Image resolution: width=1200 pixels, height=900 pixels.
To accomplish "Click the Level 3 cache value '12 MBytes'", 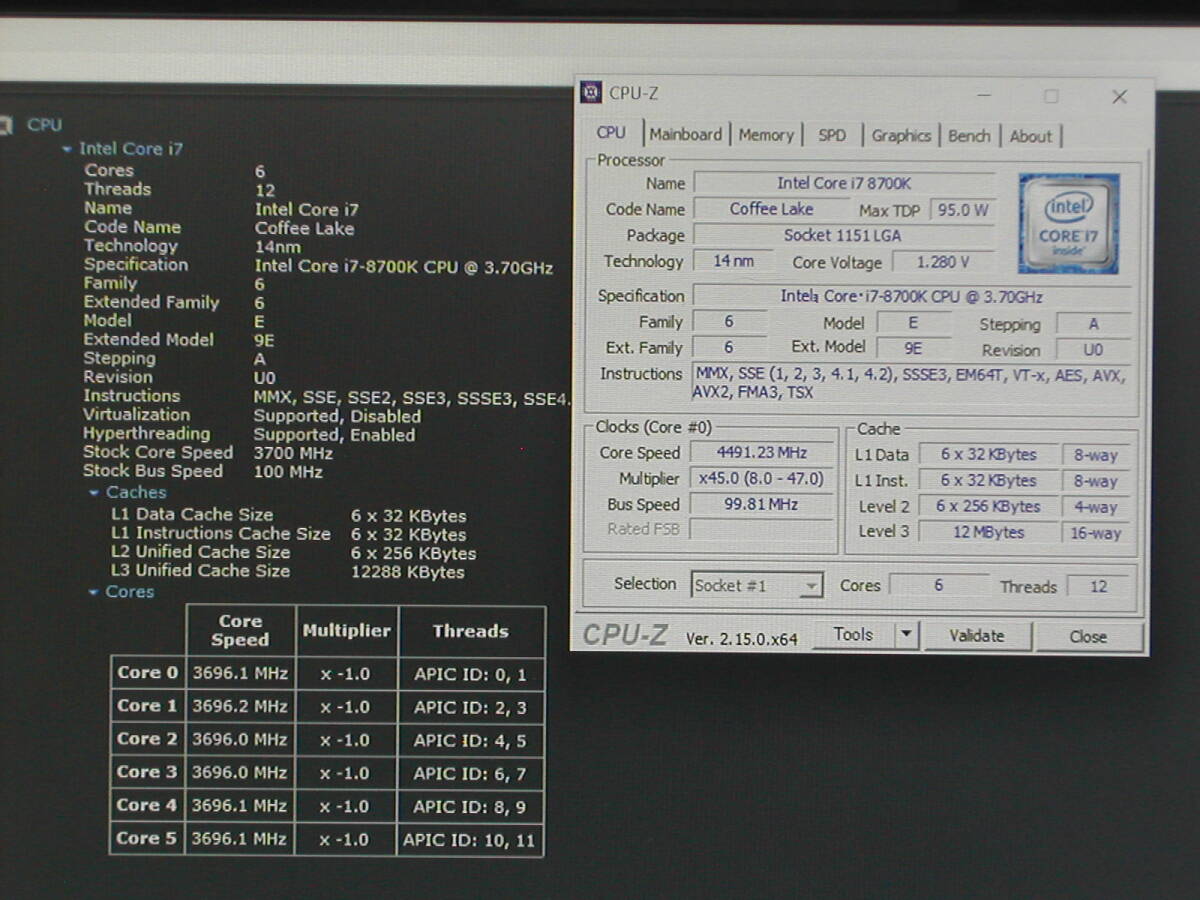I will [988, 532].
